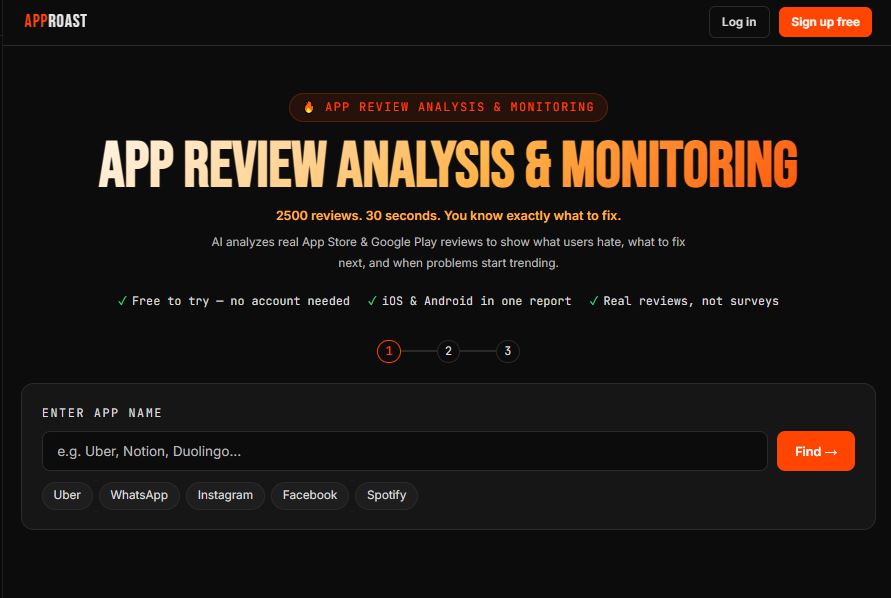Image resolution: width=891 pixels, height=598 pixels.
Task: Click the AppRoast logo
Action: tap(56, 21)
